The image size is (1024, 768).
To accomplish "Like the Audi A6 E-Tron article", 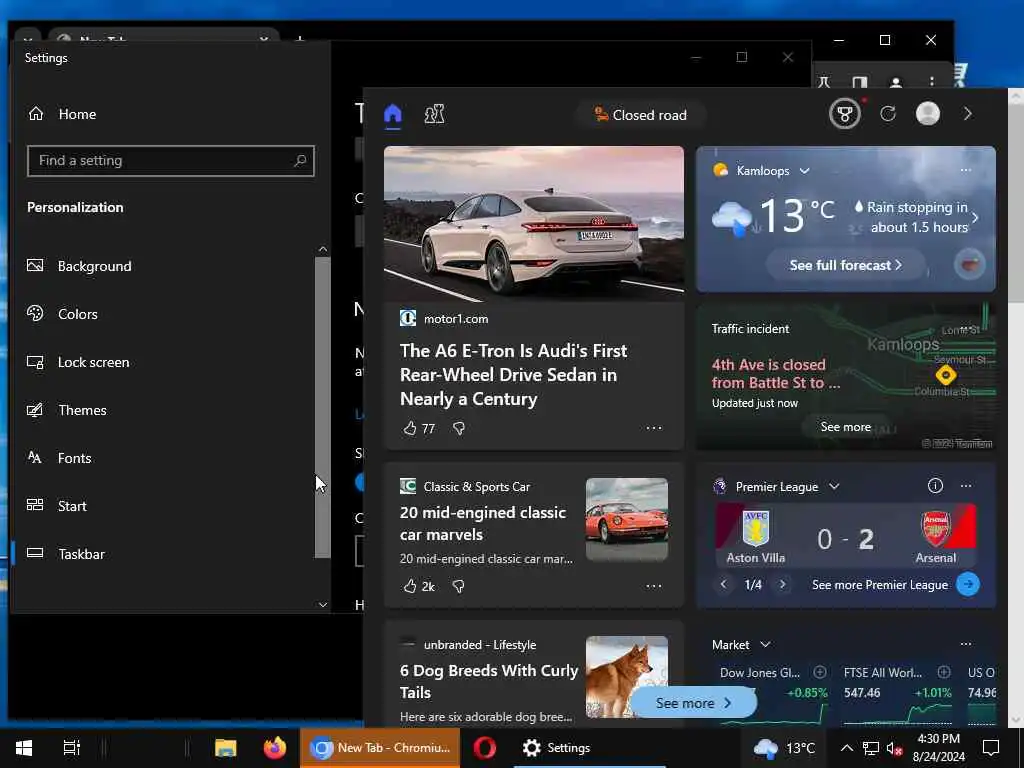I will (410, 428).
